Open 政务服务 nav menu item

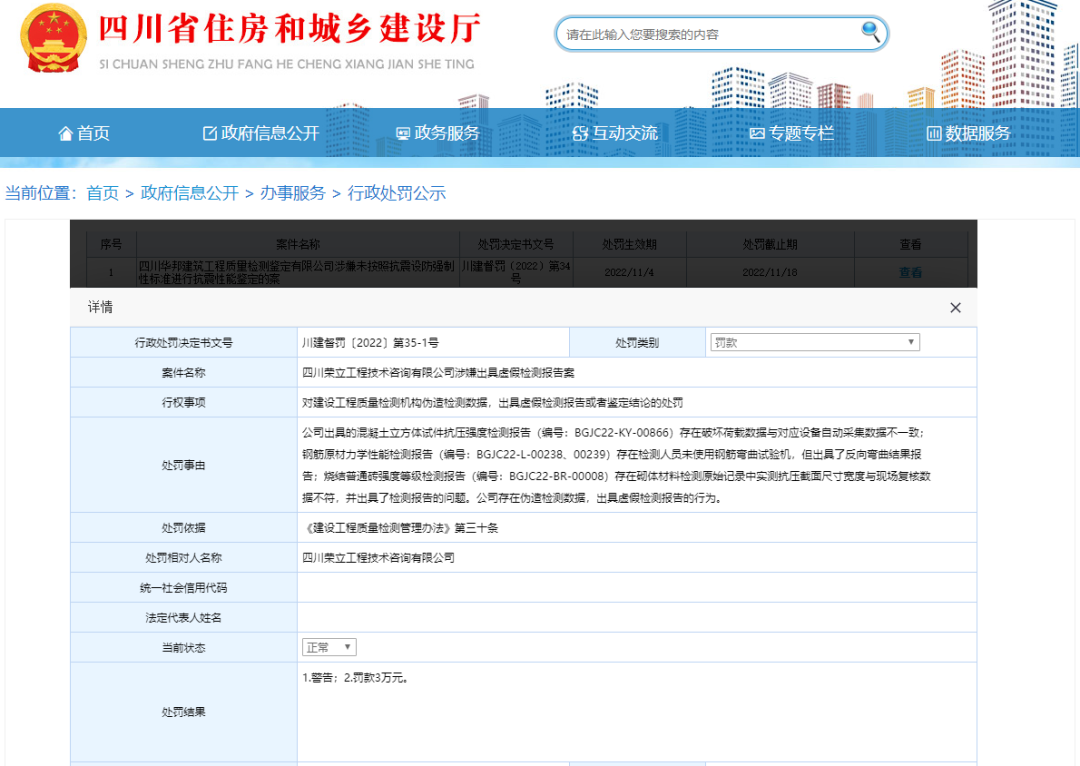click(438, 133)
